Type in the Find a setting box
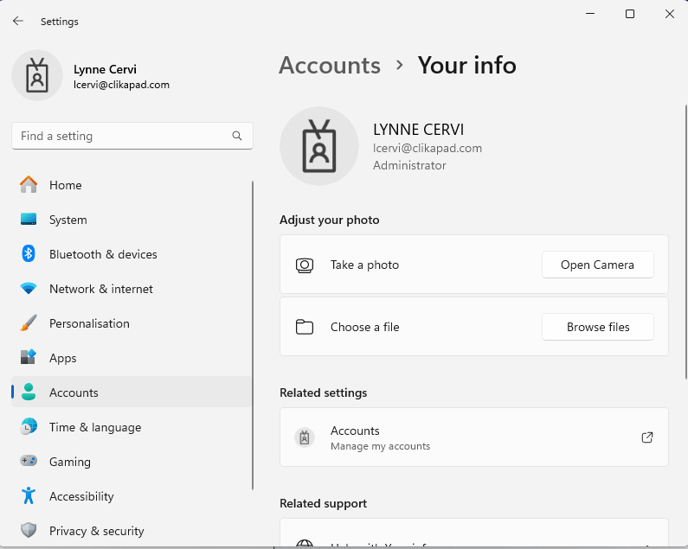Image resolution: width=688 pixels, height=549 pixels. tap(120, 136)
